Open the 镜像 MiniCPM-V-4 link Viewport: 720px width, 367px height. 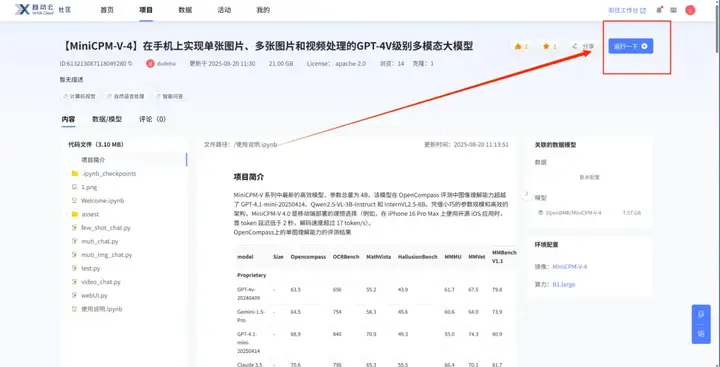coord(569,266)
